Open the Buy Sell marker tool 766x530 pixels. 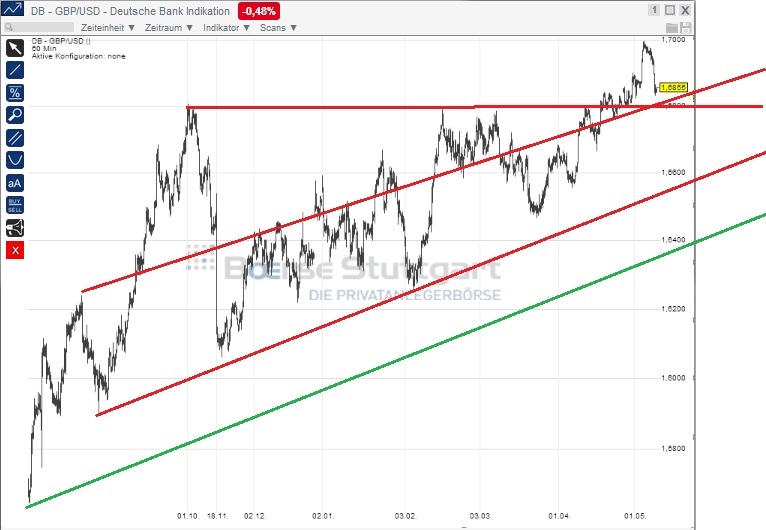tap(15, 205)
